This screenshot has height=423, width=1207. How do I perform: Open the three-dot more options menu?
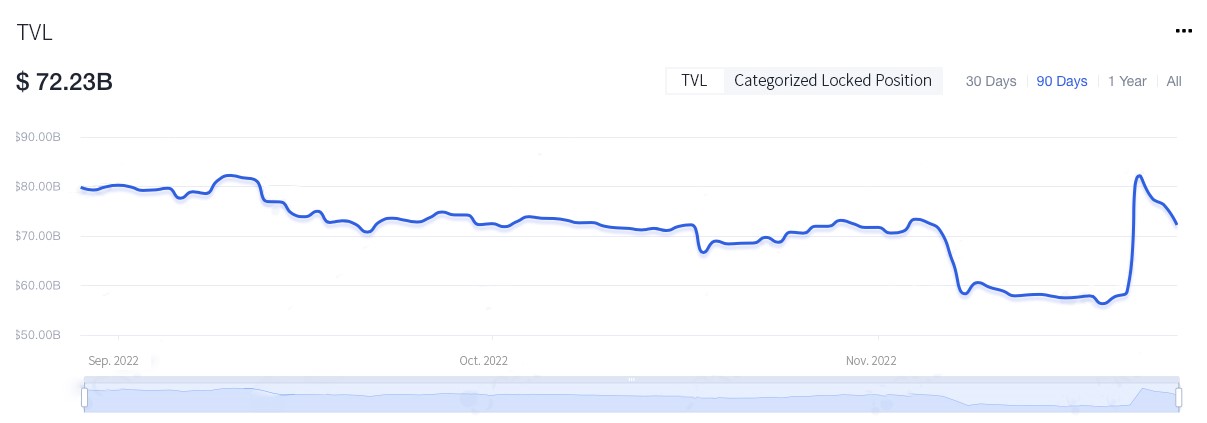pyautogui.click(x=1183, y=31)
